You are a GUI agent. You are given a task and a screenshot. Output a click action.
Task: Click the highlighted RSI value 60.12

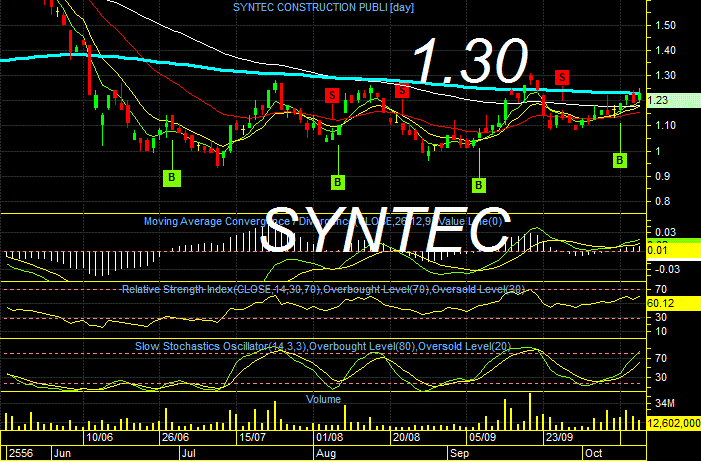673,304
